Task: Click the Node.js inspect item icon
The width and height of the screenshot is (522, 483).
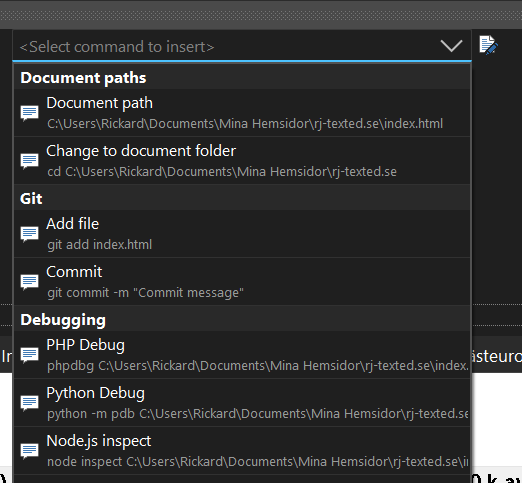Action: coord(29,451)
